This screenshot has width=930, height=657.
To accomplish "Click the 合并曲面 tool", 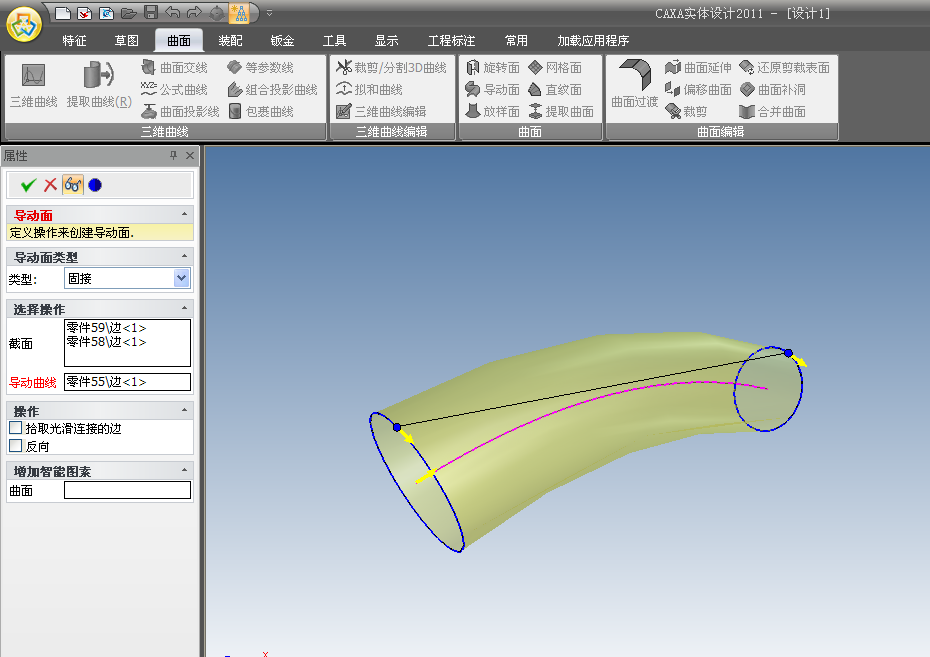I will [x=772, y=111].
